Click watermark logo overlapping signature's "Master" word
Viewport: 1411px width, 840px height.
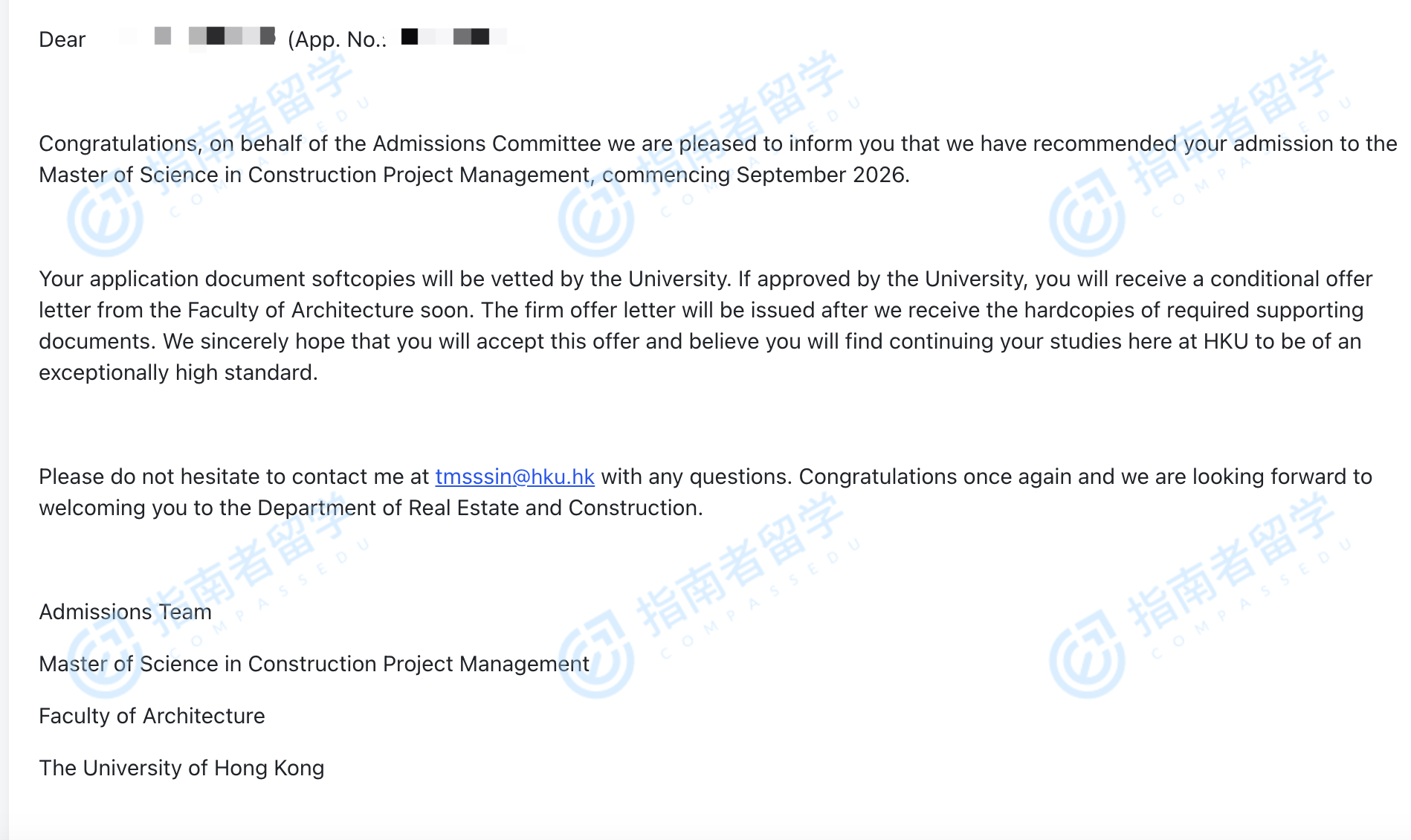[x=104, y=658]
